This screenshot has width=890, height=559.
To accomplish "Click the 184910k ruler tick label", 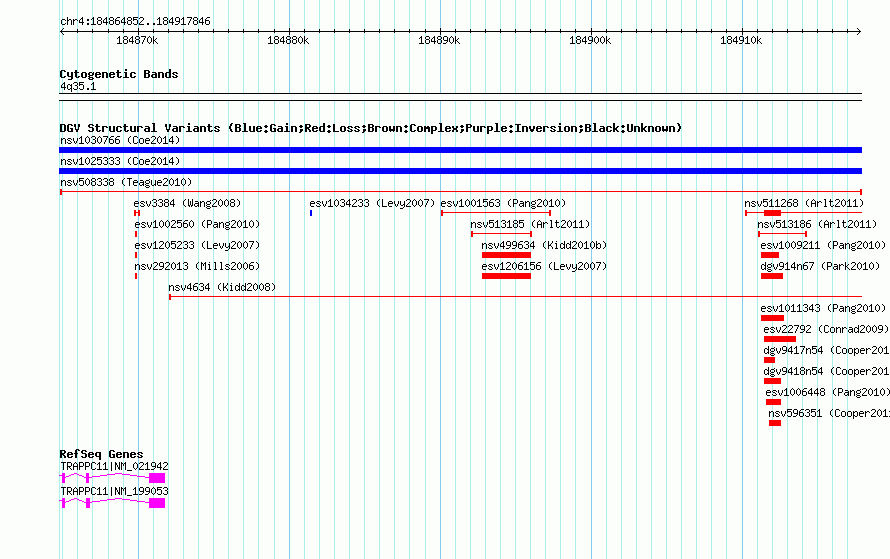I will click(741, 40).
